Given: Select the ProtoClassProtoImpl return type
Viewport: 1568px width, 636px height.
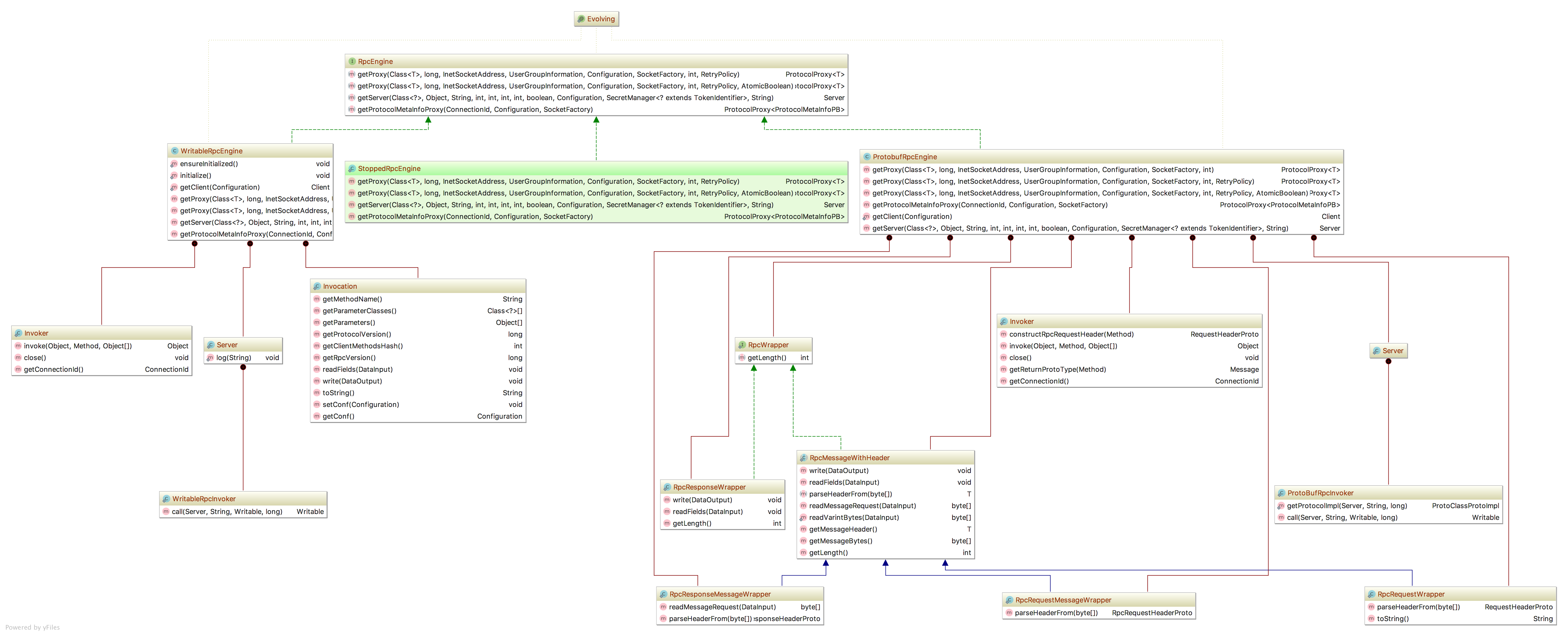Looking at the screenshot, I should click(x=1465, y=506).
